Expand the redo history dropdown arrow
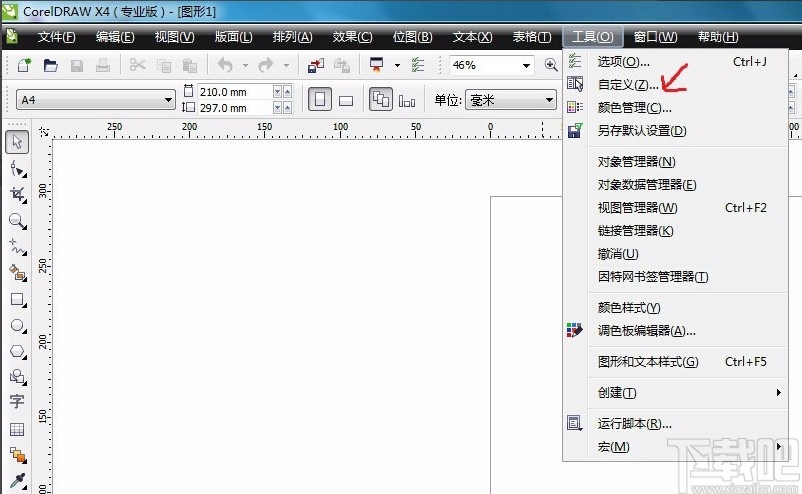802x494 pixels. [x=286, y=65]
